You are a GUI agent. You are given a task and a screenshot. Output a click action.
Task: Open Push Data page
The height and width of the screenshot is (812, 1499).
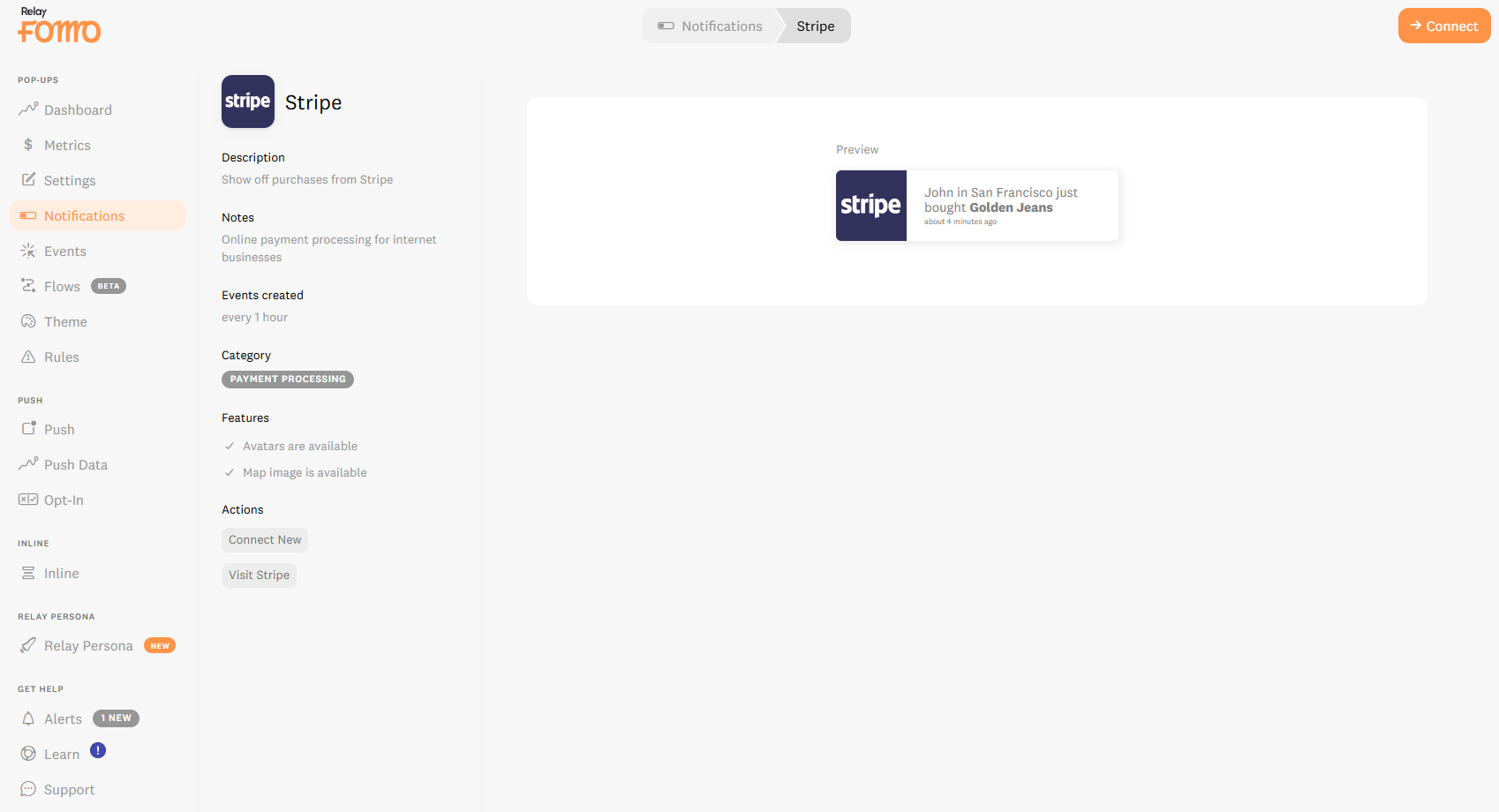(98, 464)
